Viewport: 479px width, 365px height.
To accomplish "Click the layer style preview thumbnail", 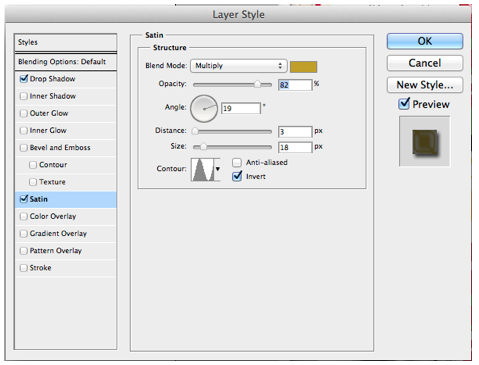I will pyautogui.click(x=425, y=141).
